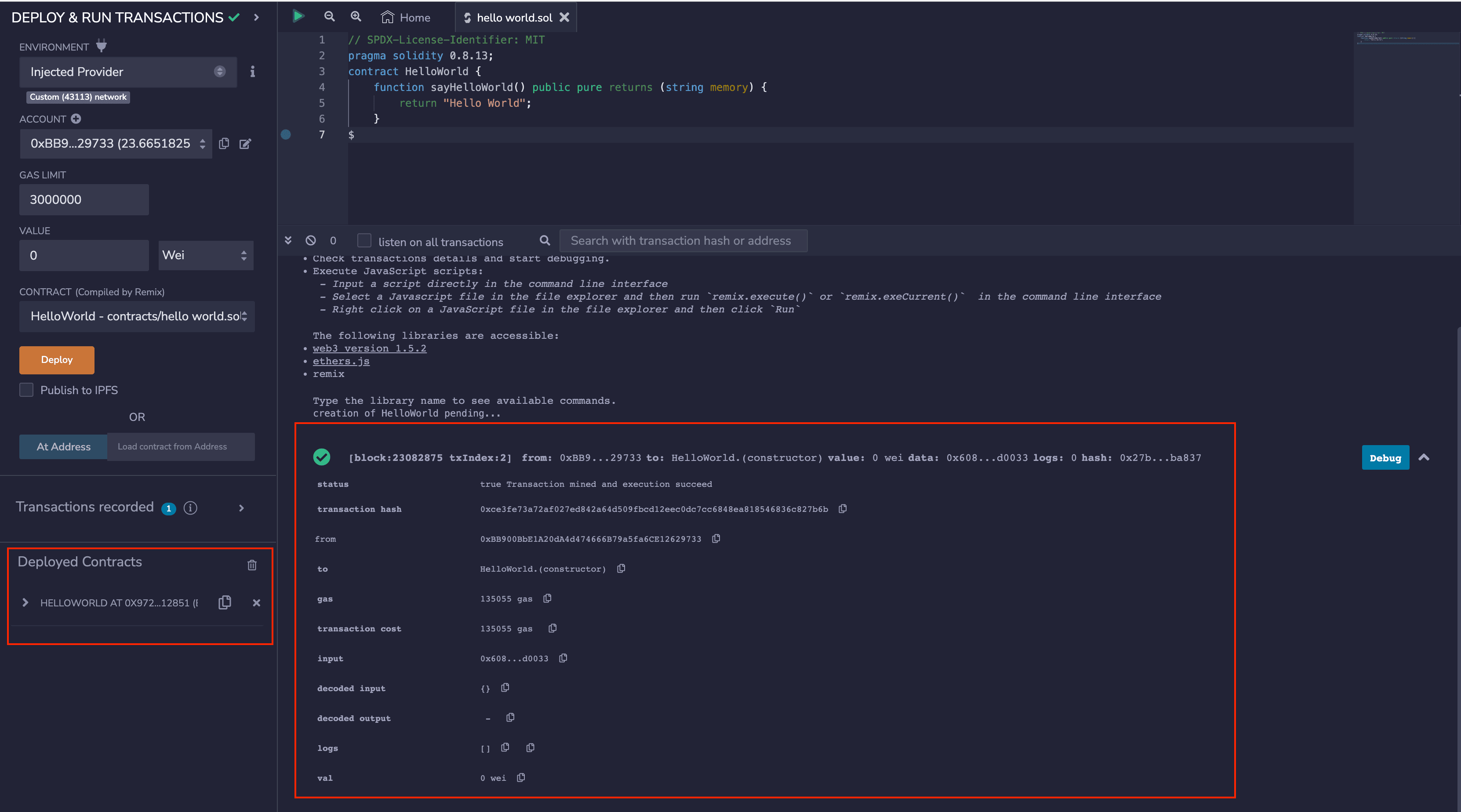Select the hello world.sol tab
This screenshot has width=1461, height=812.
click(514, 18)
